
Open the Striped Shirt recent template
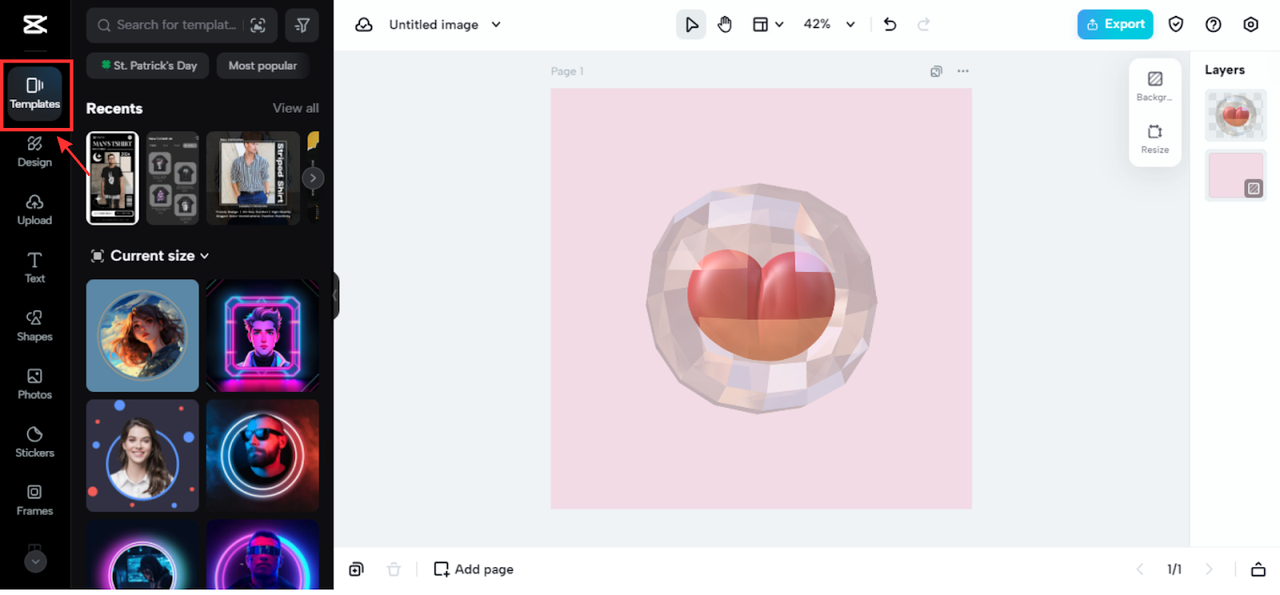pos(253,178)
